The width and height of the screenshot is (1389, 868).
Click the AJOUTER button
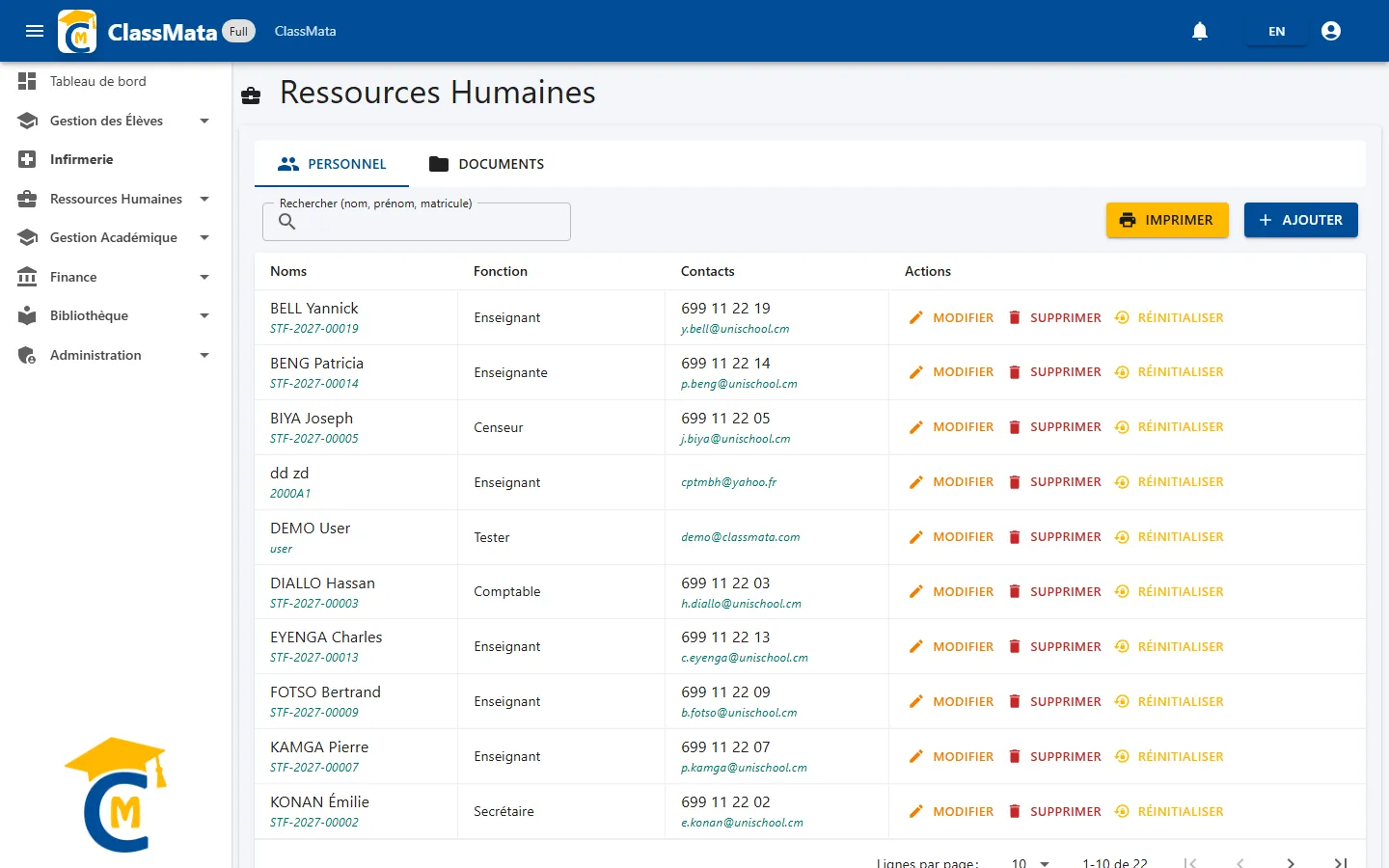pyautogui.click(x=1300, y=220)
